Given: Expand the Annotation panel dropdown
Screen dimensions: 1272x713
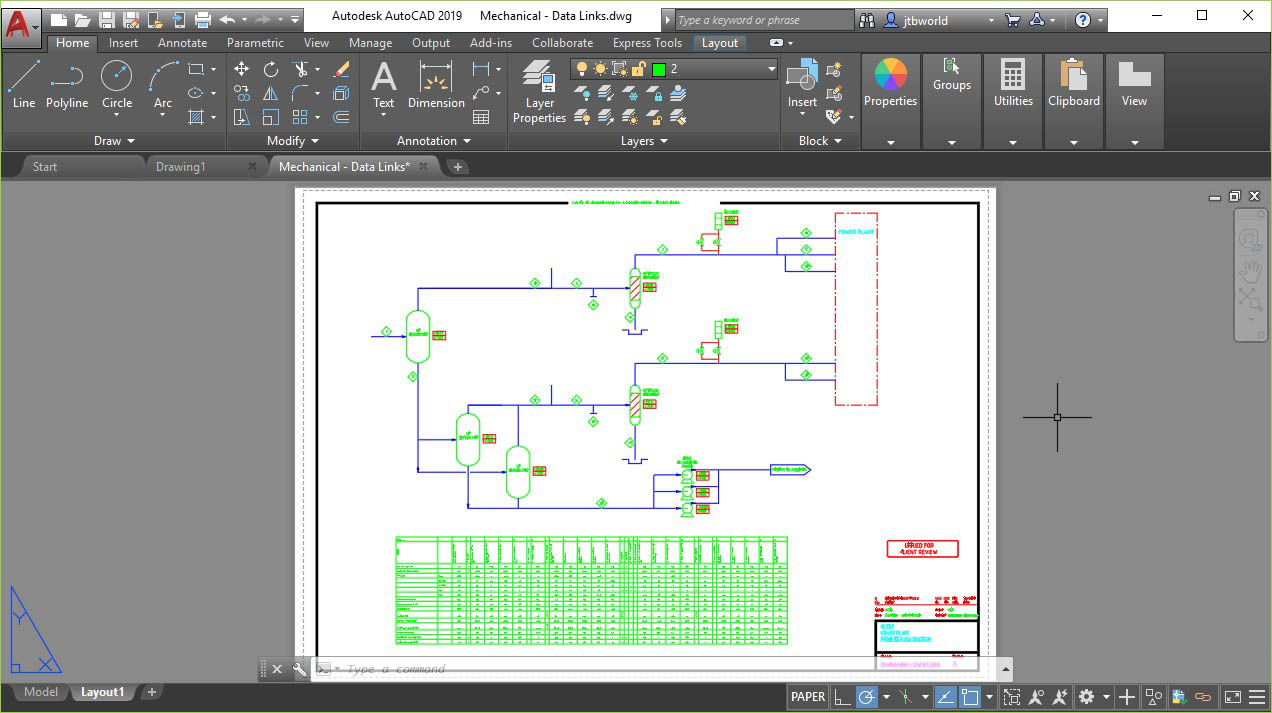Looking at the screenshot, I should coord(434,141).
